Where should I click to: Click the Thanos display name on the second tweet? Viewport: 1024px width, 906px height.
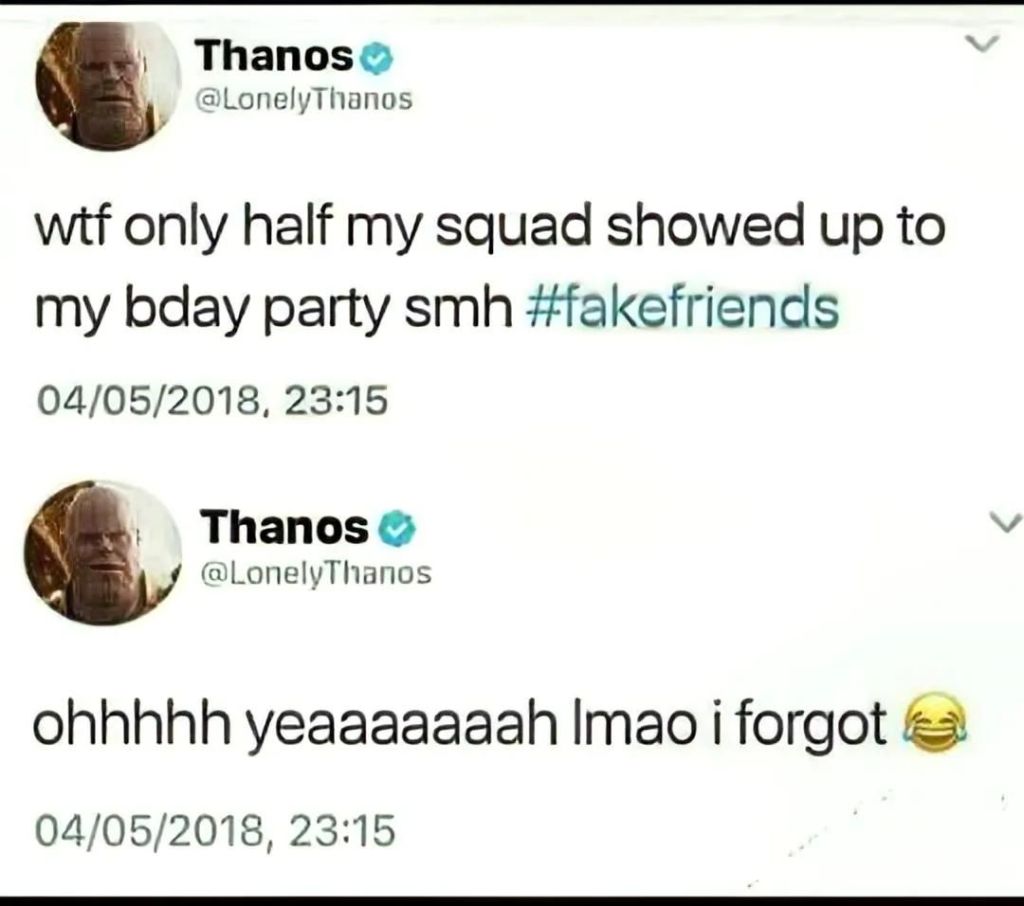285,526
